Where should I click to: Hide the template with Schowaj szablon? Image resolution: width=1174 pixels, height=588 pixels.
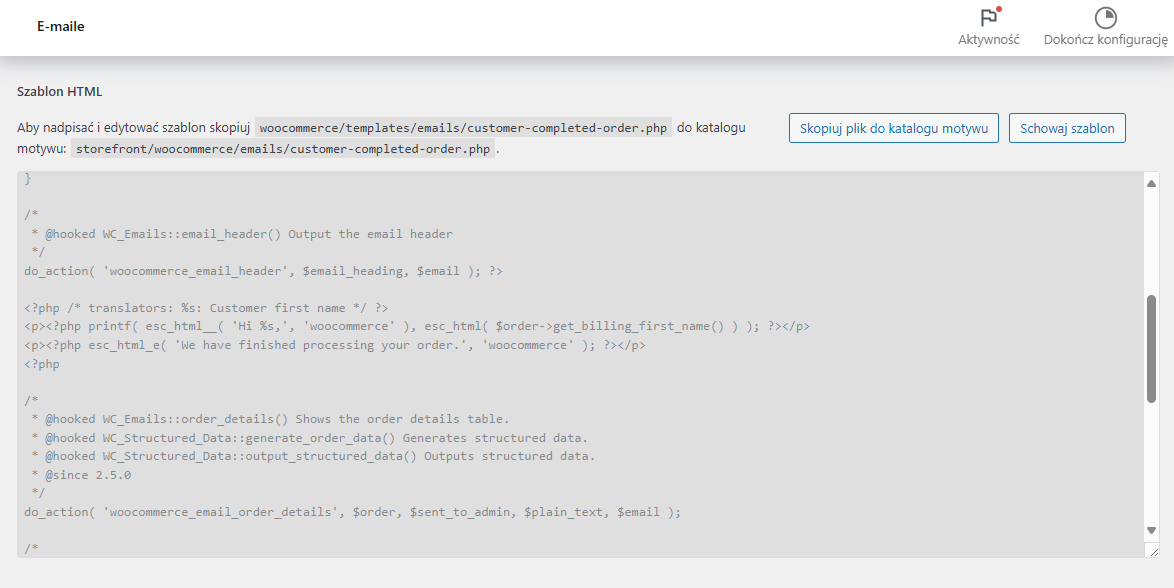pyautogui.click(x=1067, y=128)
